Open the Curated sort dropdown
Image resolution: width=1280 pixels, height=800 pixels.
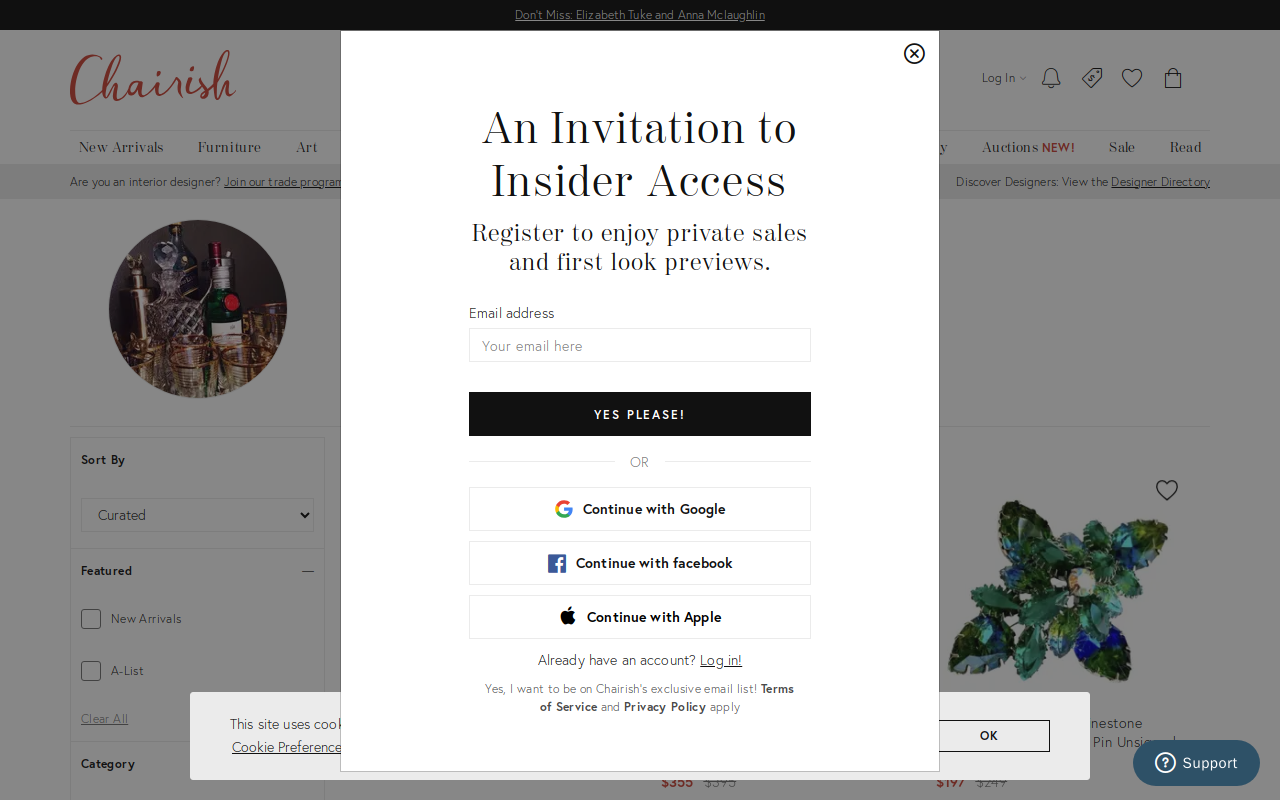(197, 515)
